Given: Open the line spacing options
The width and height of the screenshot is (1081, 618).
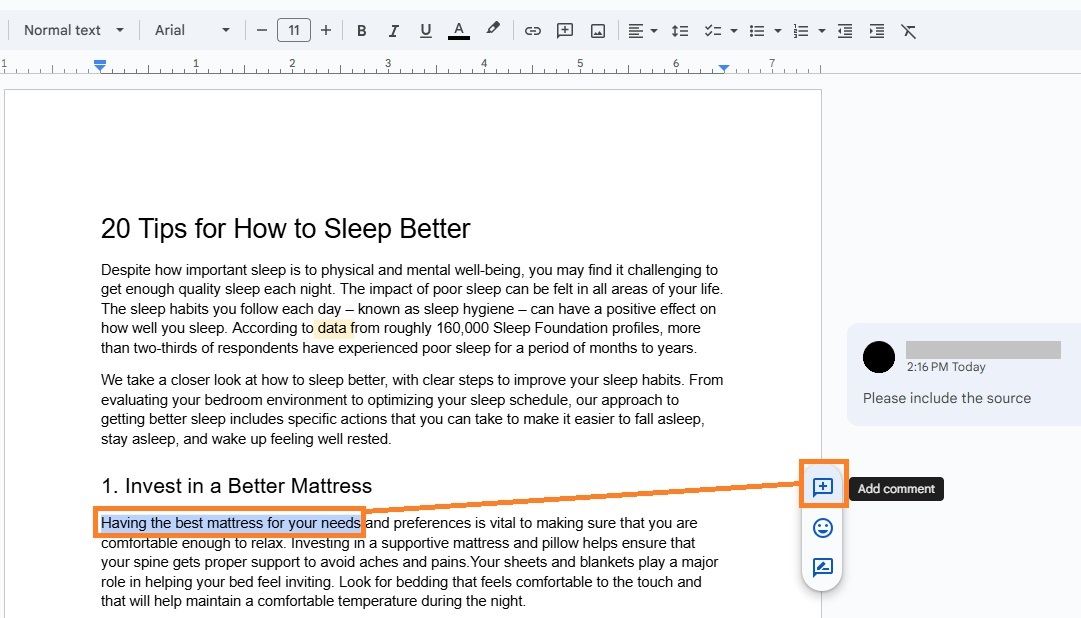Looking at the screenshot, I should pyautogui.click(x=680, y=30).
